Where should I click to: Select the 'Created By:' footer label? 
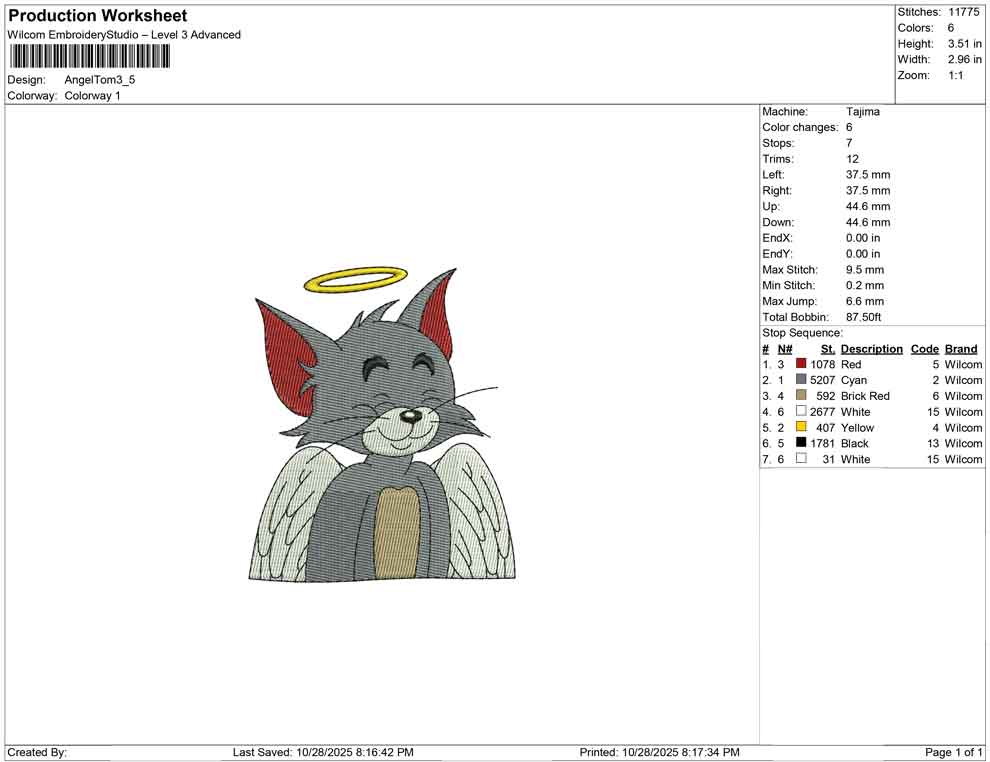click(37, 752)
